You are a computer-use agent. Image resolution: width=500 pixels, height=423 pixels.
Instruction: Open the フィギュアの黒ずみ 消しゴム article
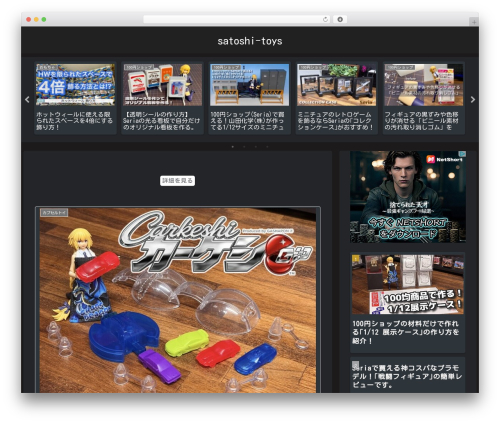coord(424,98)
